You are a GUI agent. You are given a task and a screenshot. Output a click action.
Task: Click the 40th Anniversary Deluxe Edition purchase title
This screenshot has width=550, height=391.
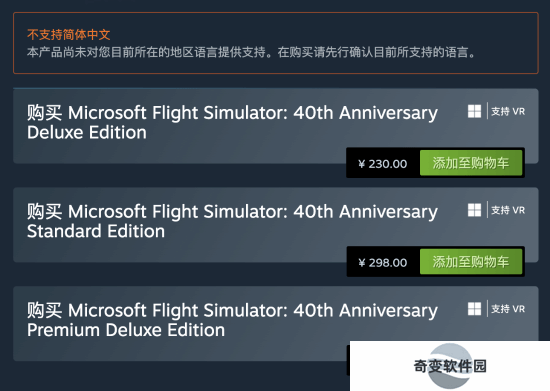[232, 122]
